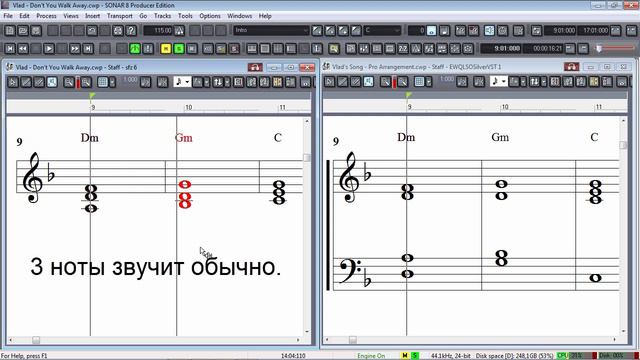Toggle the highlighted Scrub tool in left Staff window
Screen dimensions: 640x360
(x=52, y=82)
